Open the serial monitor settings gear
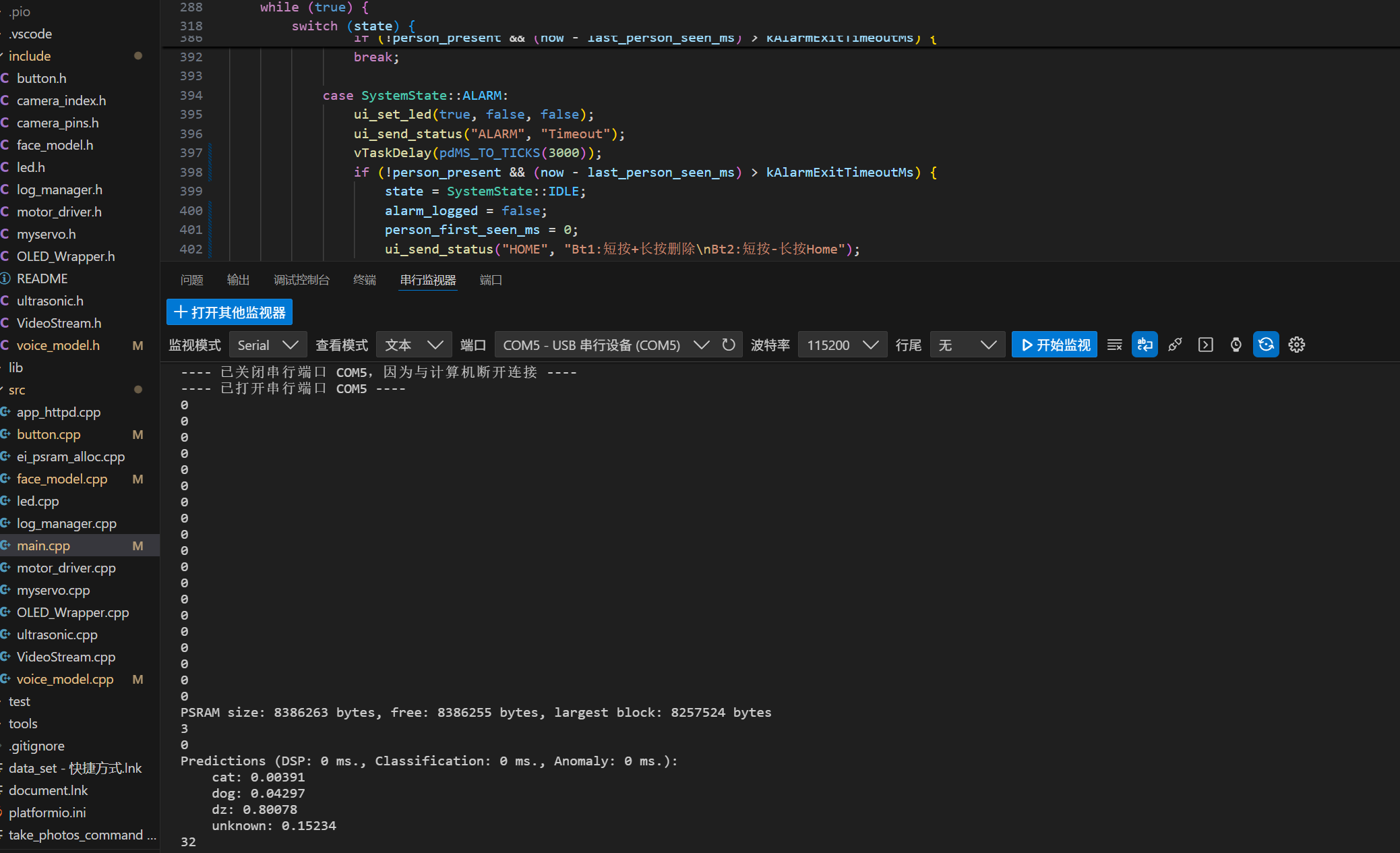The height and width of the screenshot is (853, 1400). pyautogui.click(x=1296, y=345)
